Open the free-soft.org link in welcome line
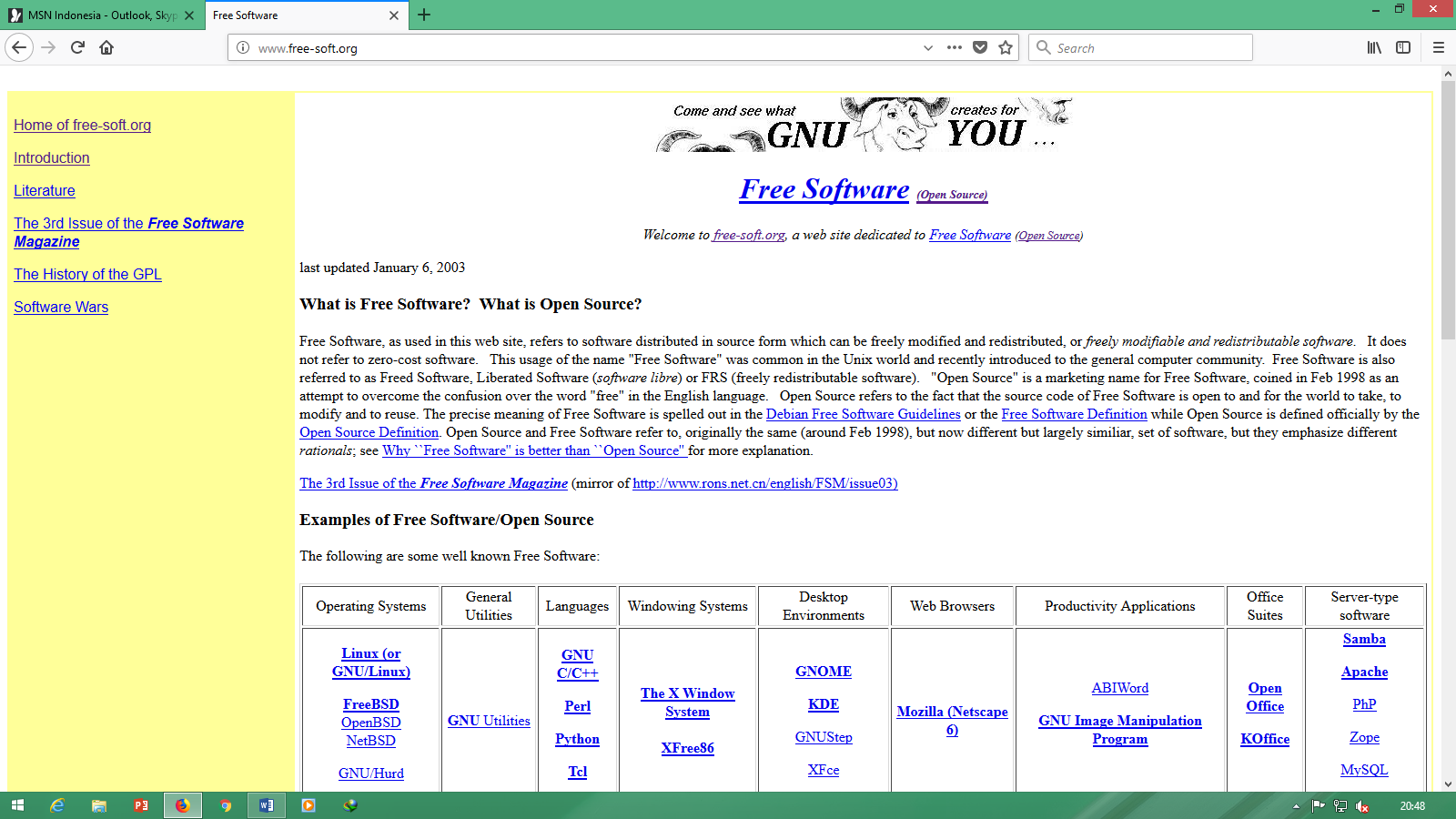Image resolution: width=1456 pixels, height=819 pixels. coord(749,235)
